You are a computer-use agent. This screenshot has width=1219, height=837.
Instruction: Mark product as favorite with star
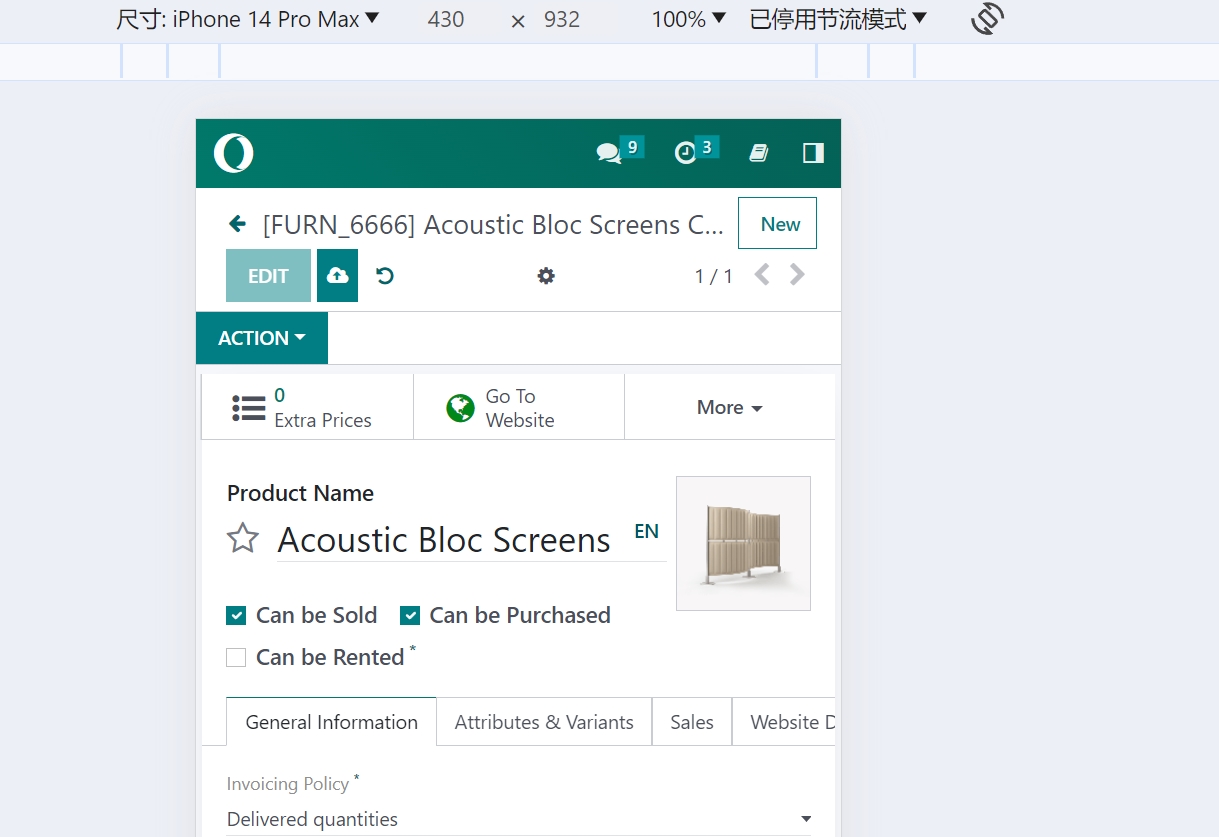243,539
